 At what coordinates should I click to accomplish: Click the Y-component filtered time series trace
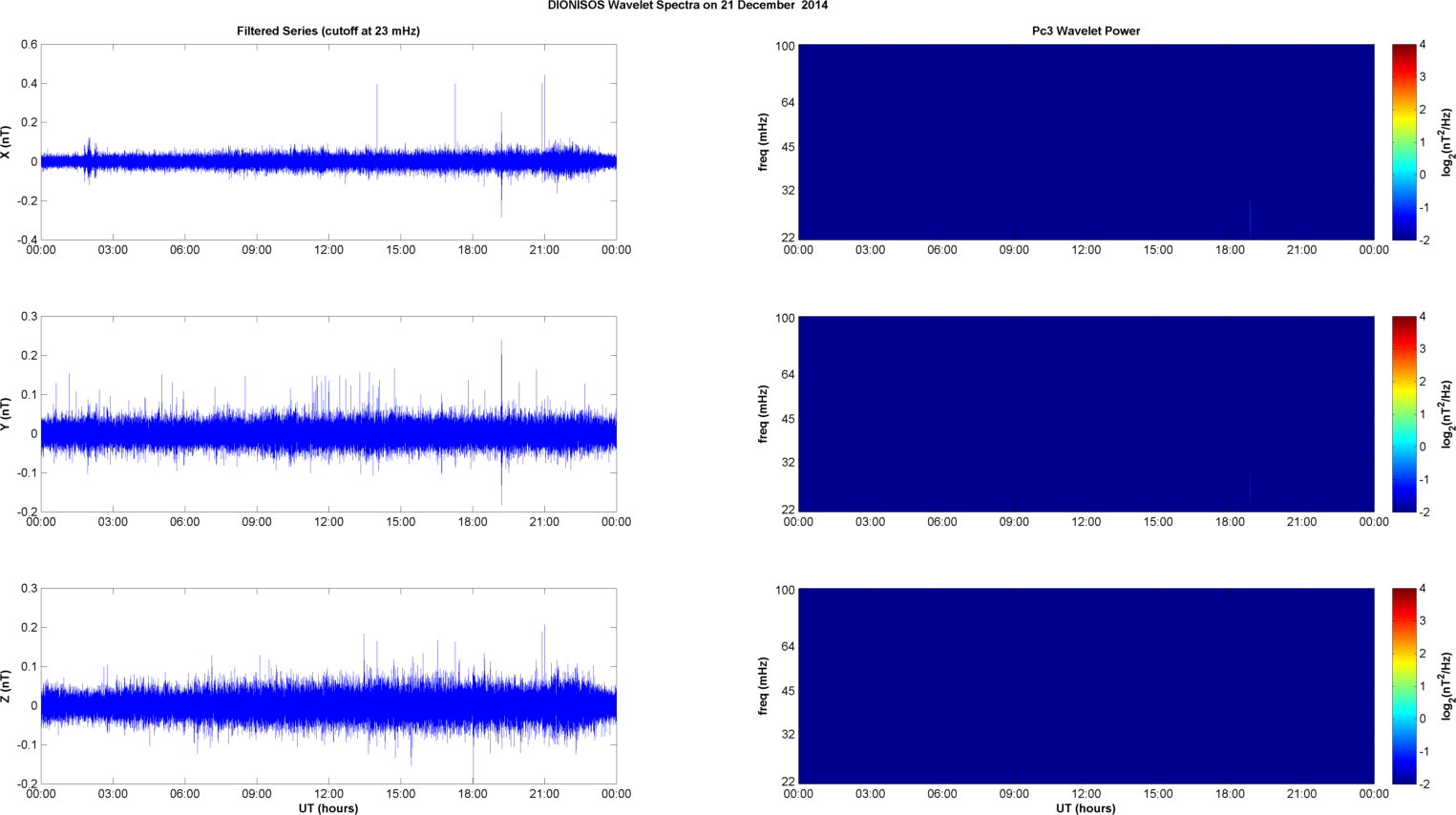[328, 432]
